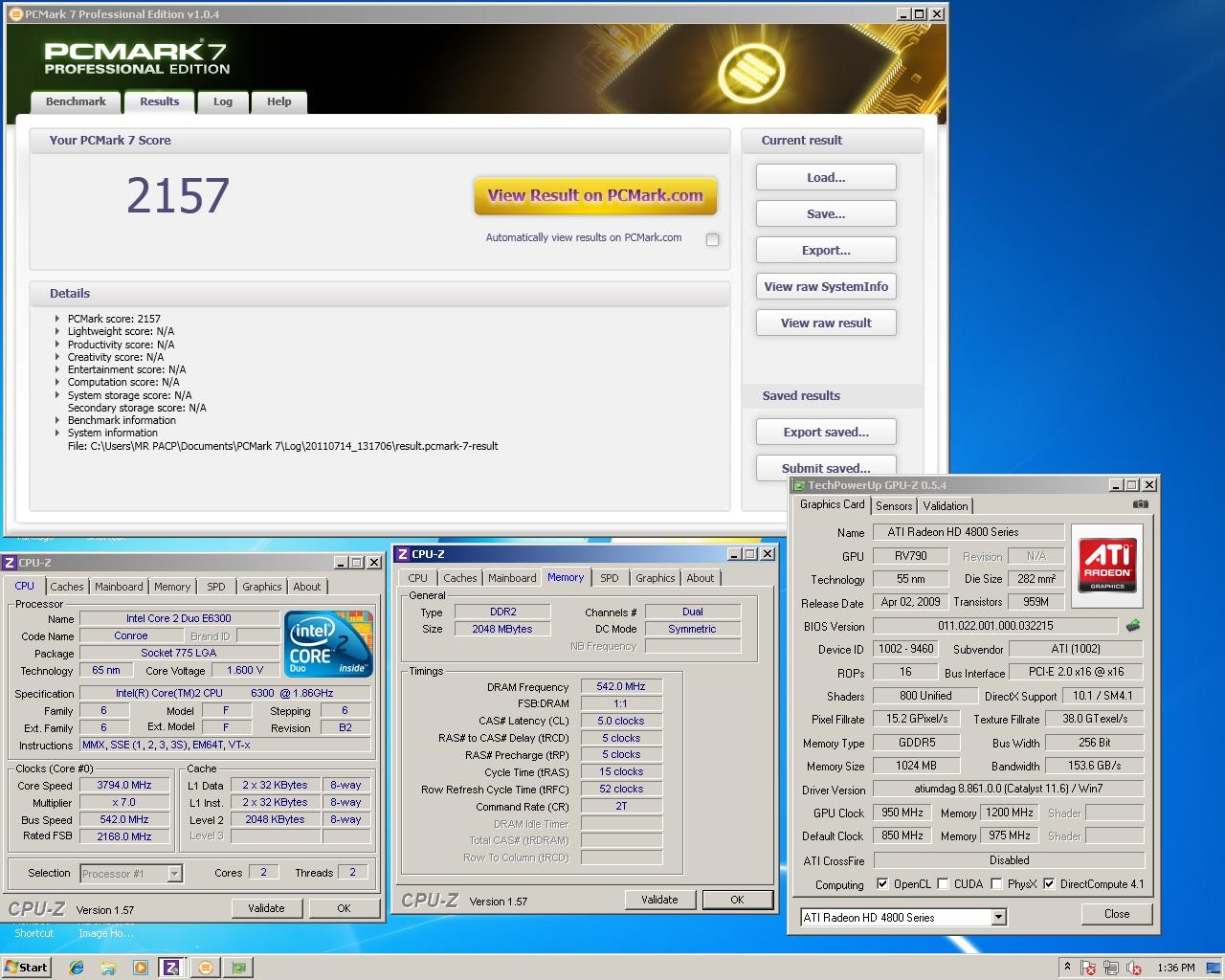Click the GPU-Z BIOS Version field
Image resolution: width=1225 pixels, height=980 pixels.
995,626
